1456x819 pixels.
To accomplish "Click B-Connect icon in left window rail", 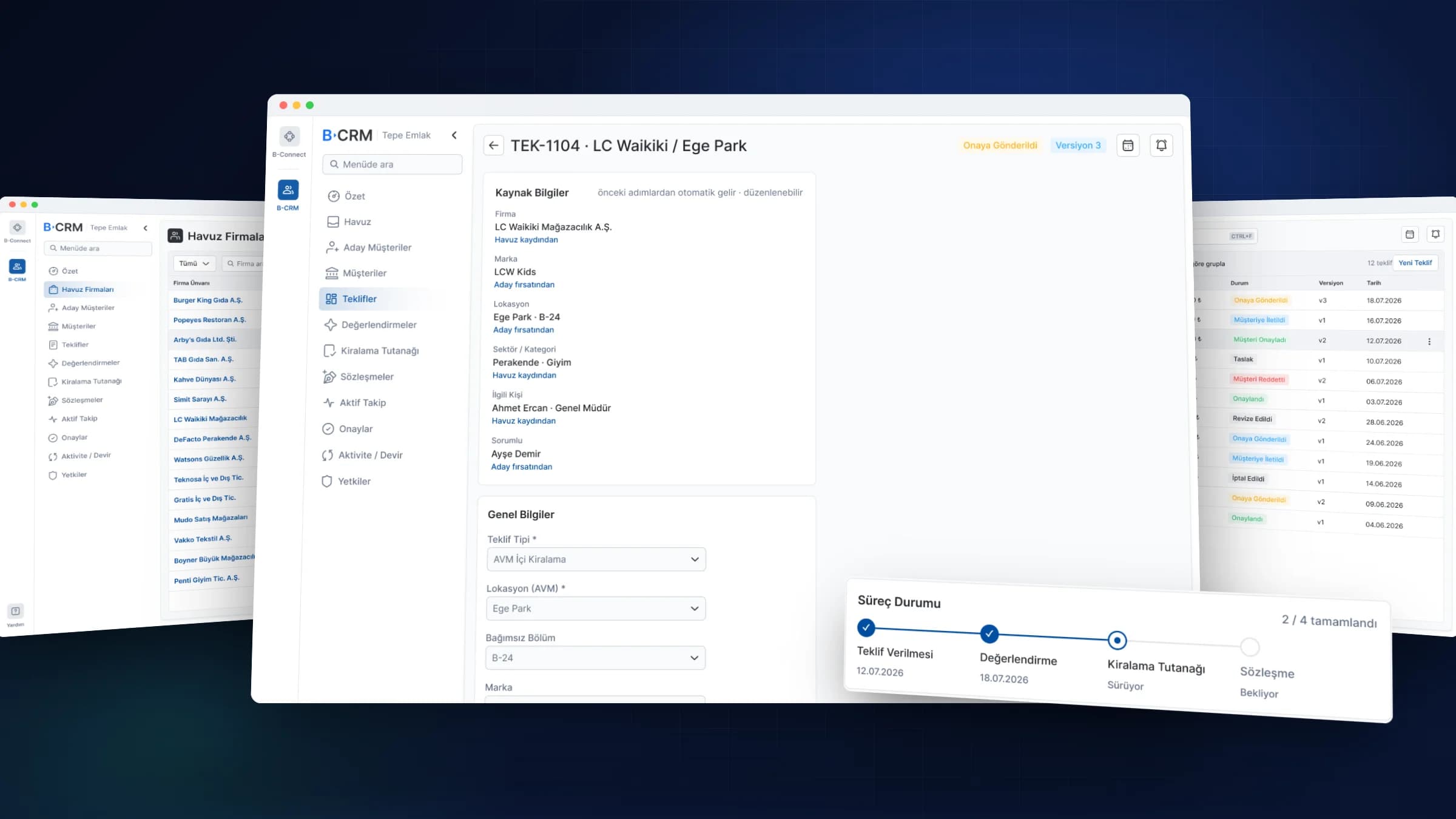I will tap(18, 227).
